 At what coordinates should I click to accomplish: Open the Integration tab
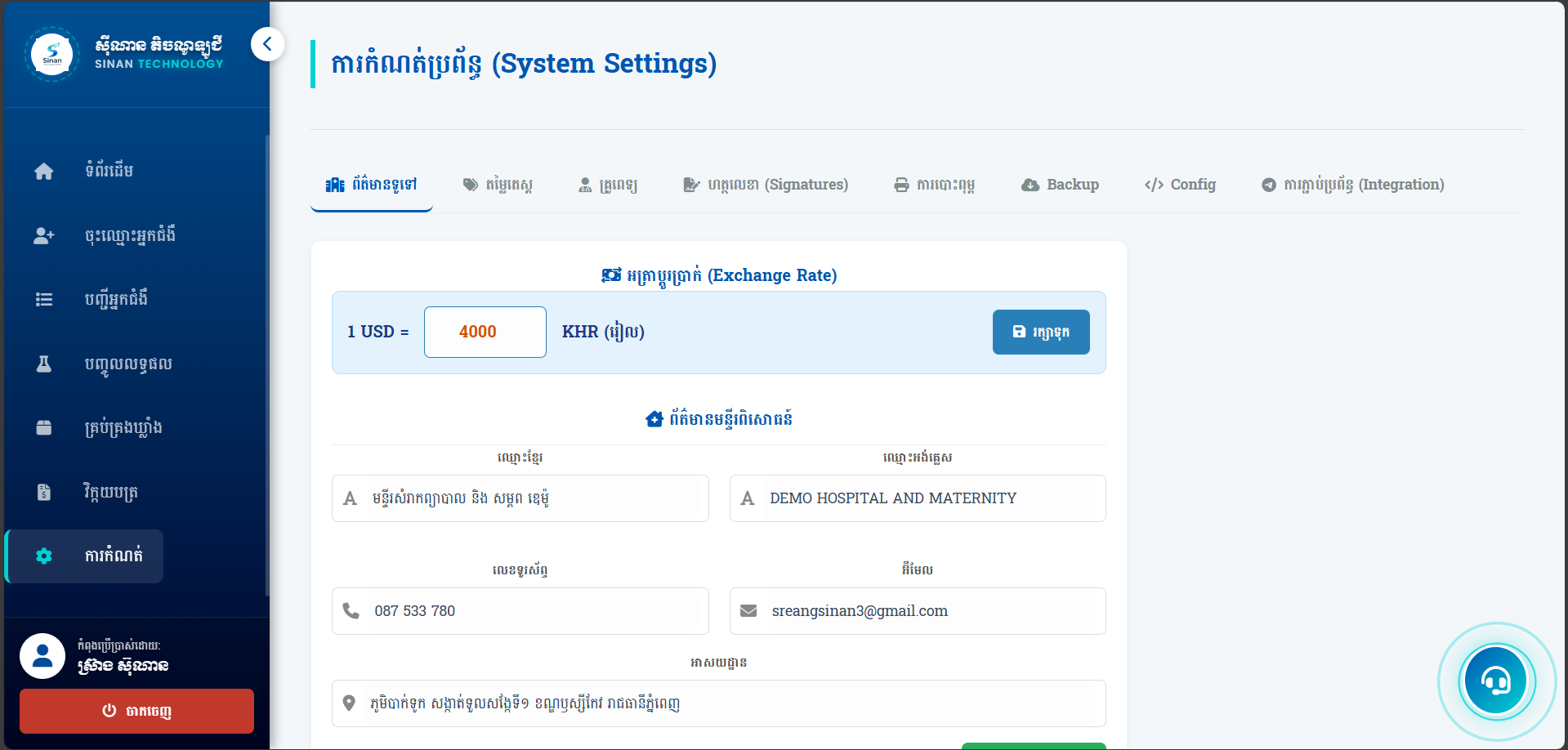1352,185
